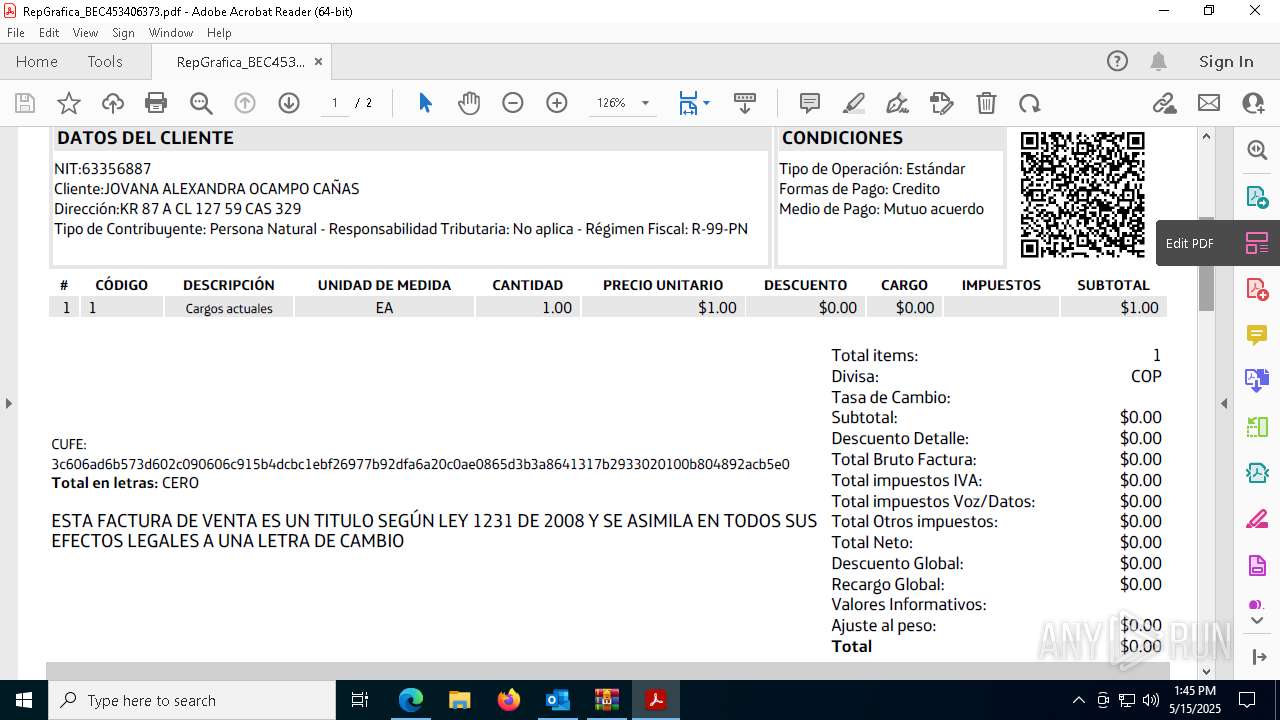Open Outlook from taskbar

558,700
